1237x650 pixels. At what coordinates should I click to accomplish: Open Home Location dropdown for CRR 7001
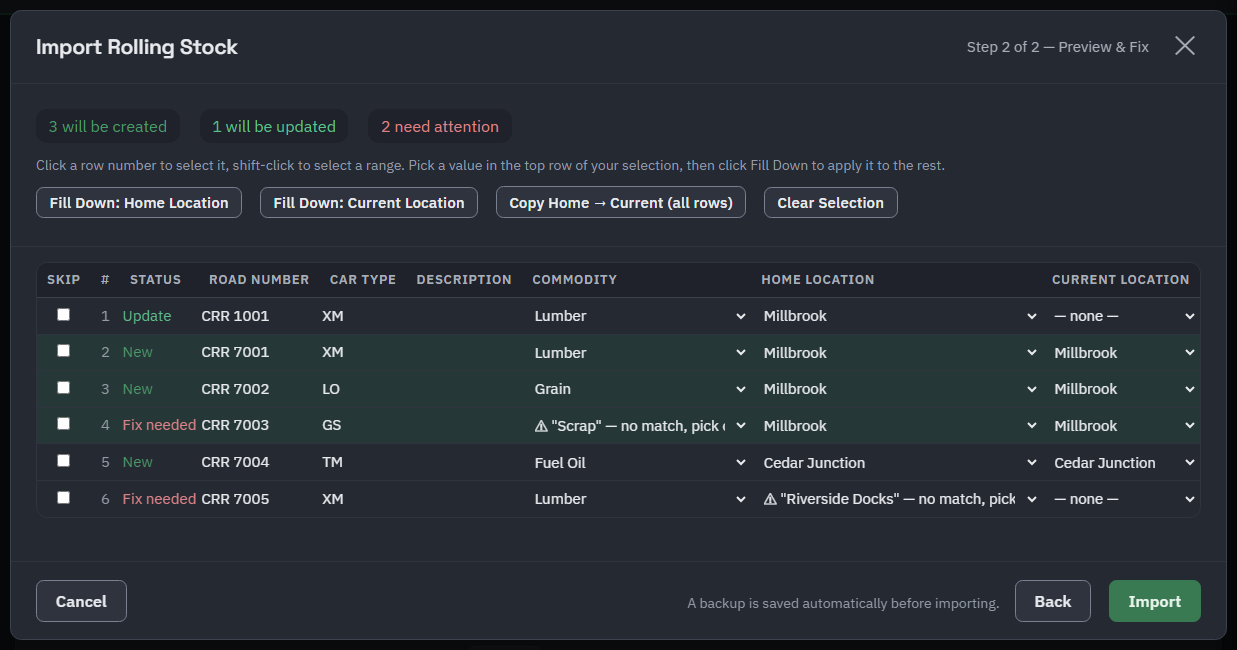(900, 353)
